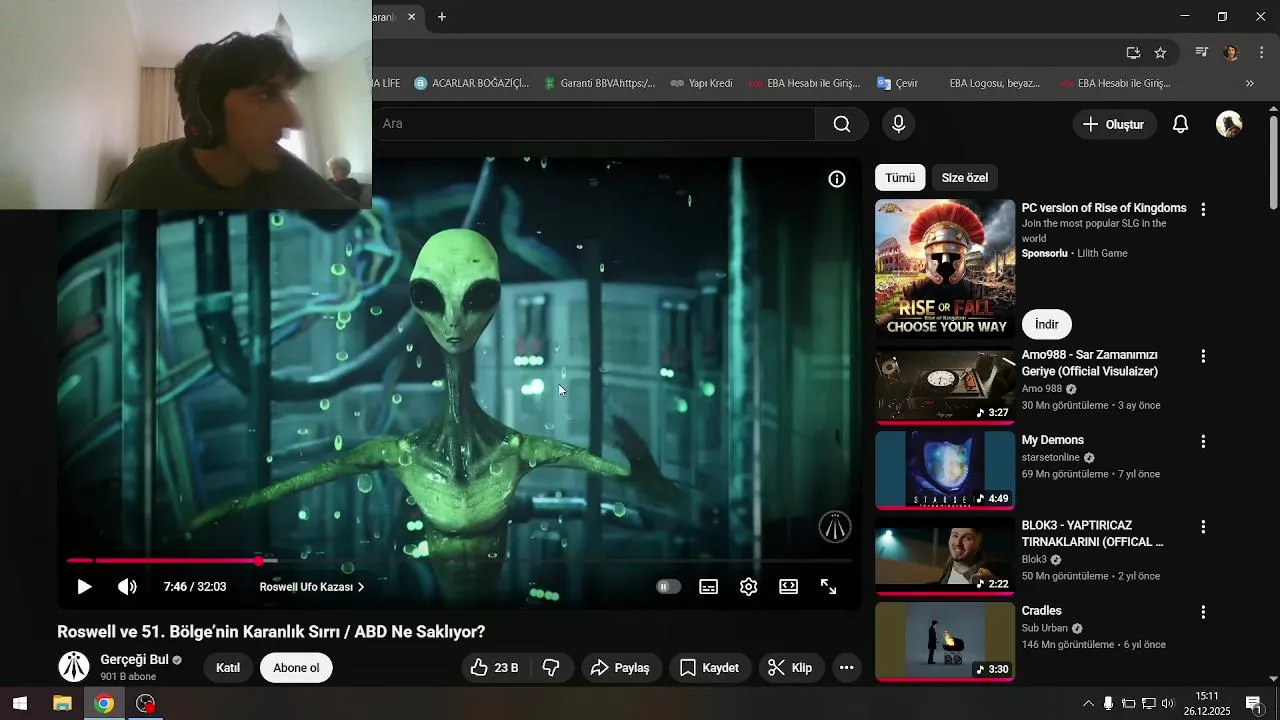Expand the bookmarks bar overflow chevron
Screen dimensions: 1280x720
coord(1249,83)
